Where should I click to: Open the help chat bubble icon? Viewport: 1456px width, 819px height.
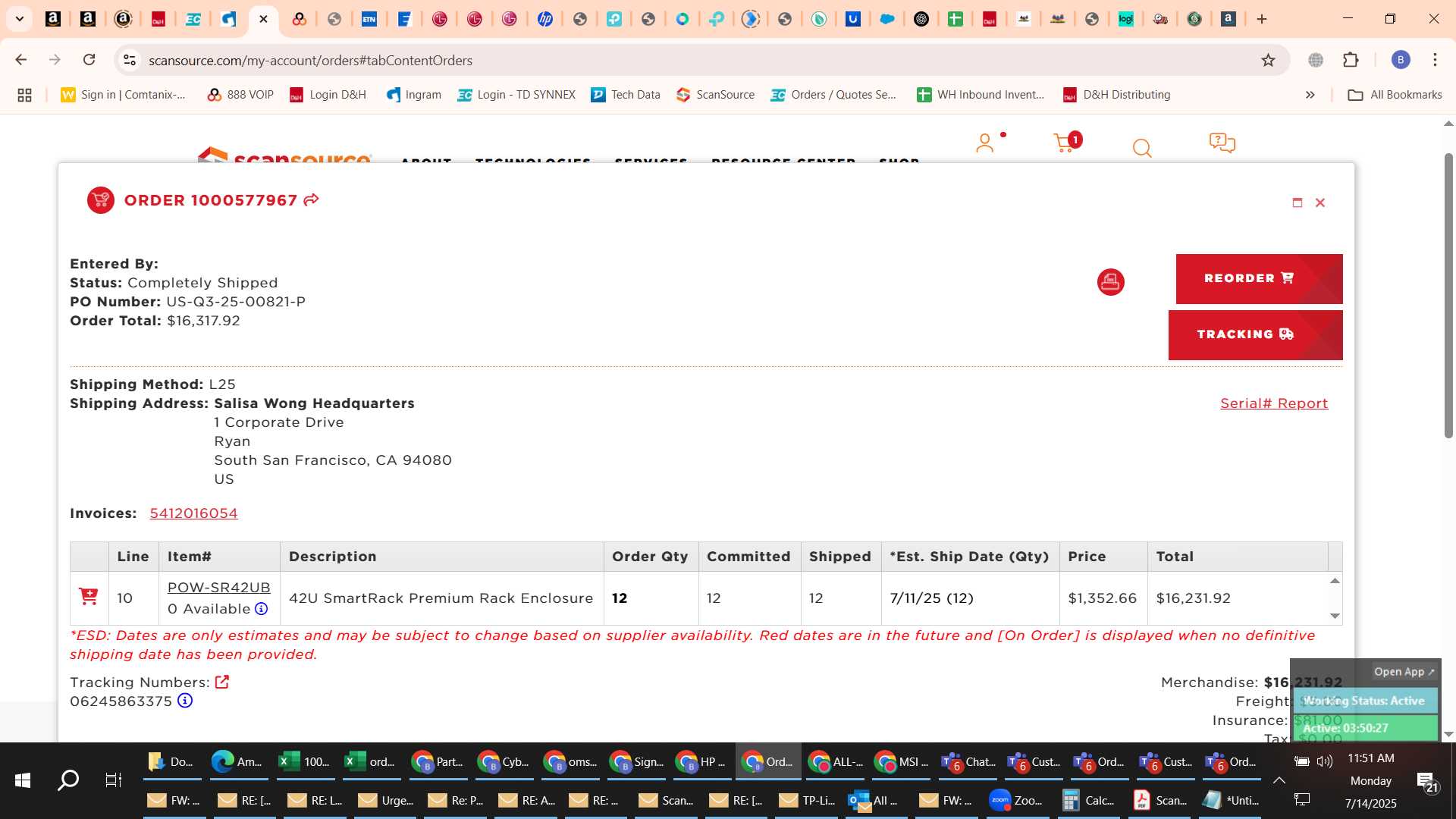(1222, 143)
